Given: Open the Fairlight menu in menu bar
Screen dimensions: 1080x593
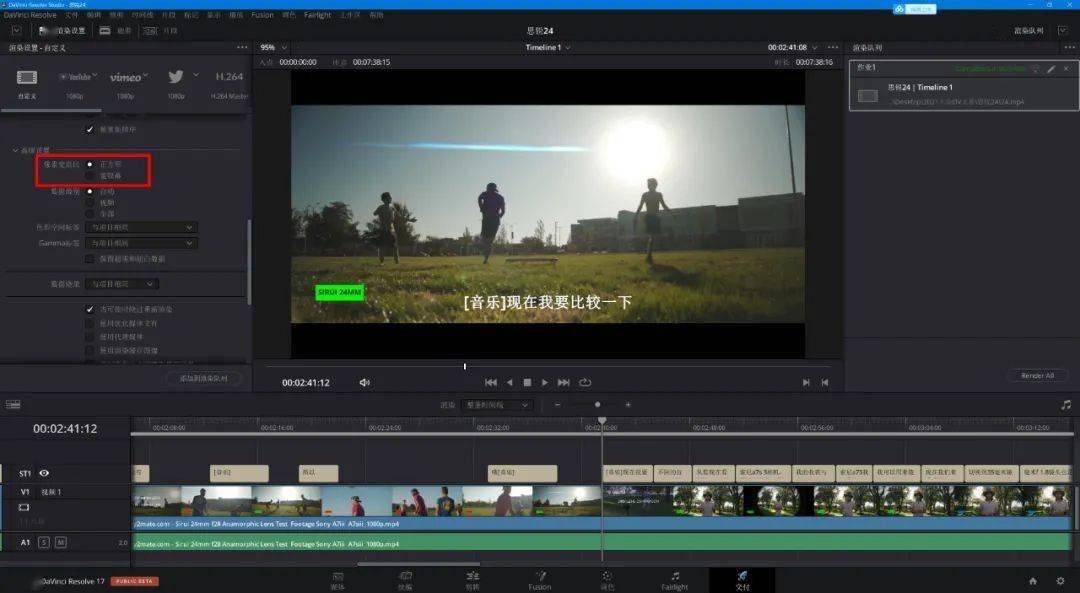Looking at the screenshot, I should (x=317, y=15).
